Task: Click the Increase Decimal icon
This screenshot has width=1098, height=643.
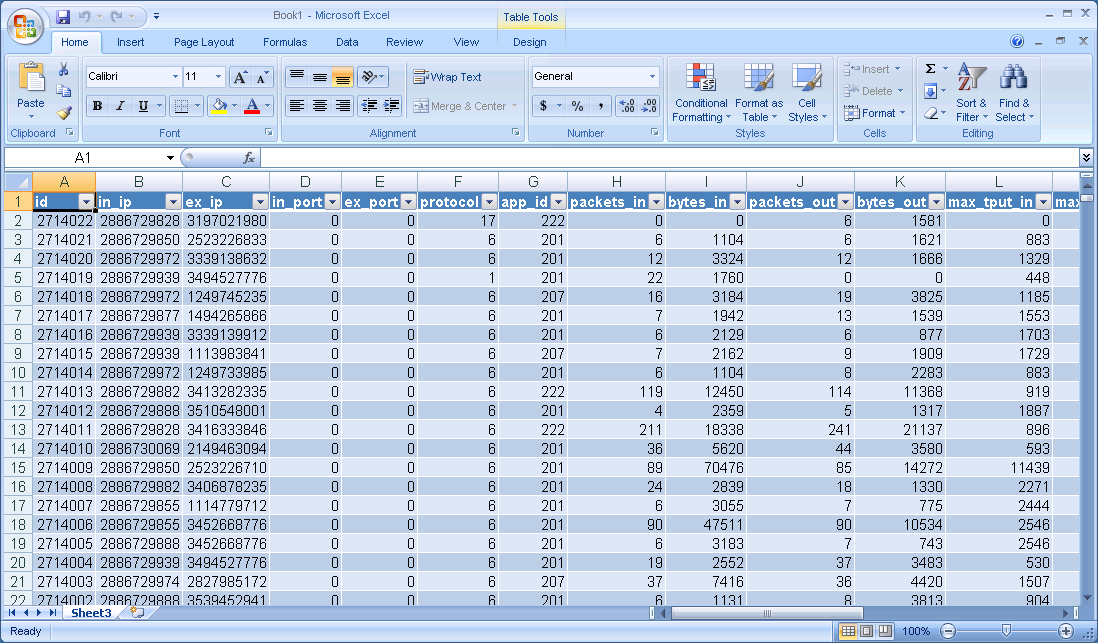Action: click(x=618, y=104)
